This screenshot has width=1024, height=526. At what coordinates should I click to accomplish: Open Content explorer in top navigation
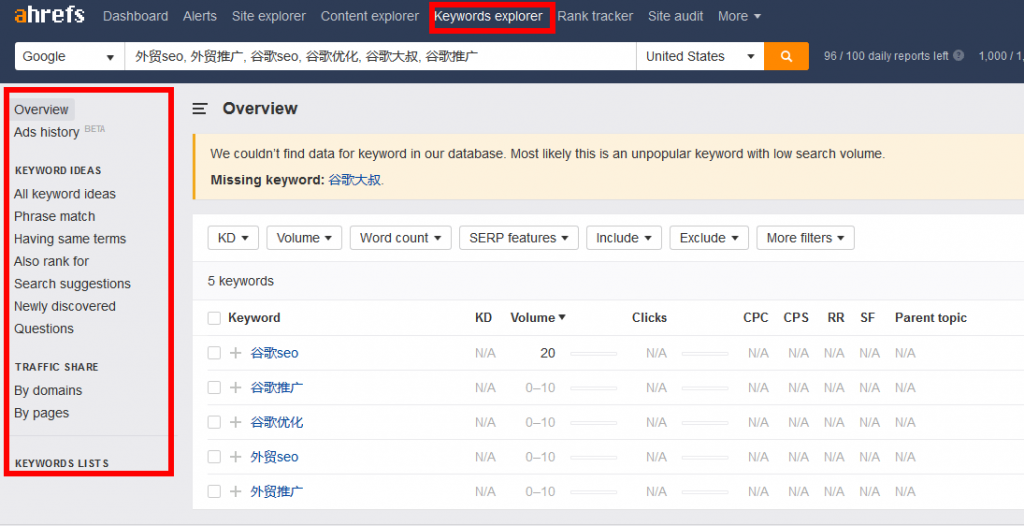click(x=370, y=16)
